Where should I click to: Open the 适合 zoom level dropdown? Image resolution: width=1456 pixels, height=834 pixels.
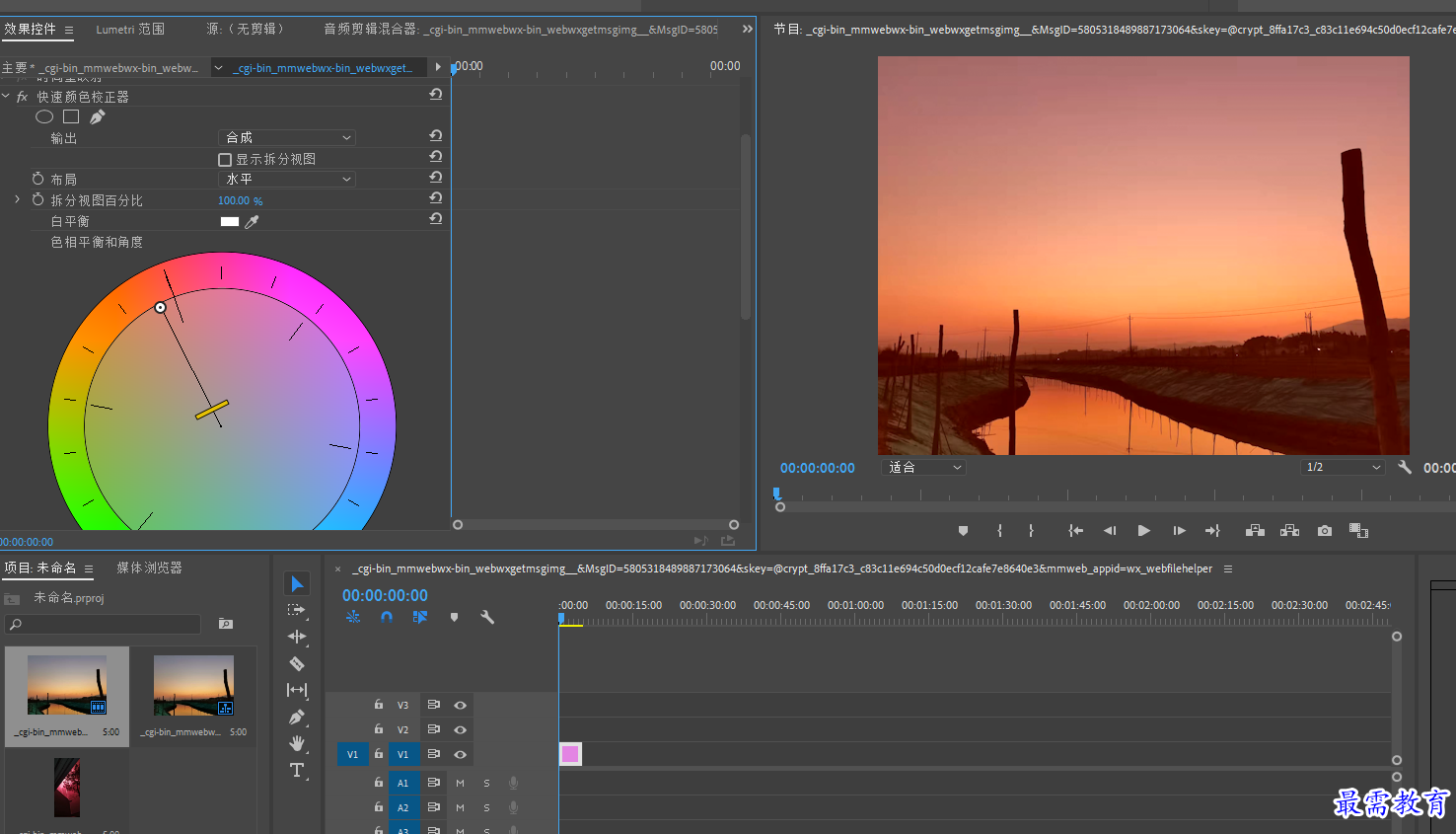click(x=923, y=467)
